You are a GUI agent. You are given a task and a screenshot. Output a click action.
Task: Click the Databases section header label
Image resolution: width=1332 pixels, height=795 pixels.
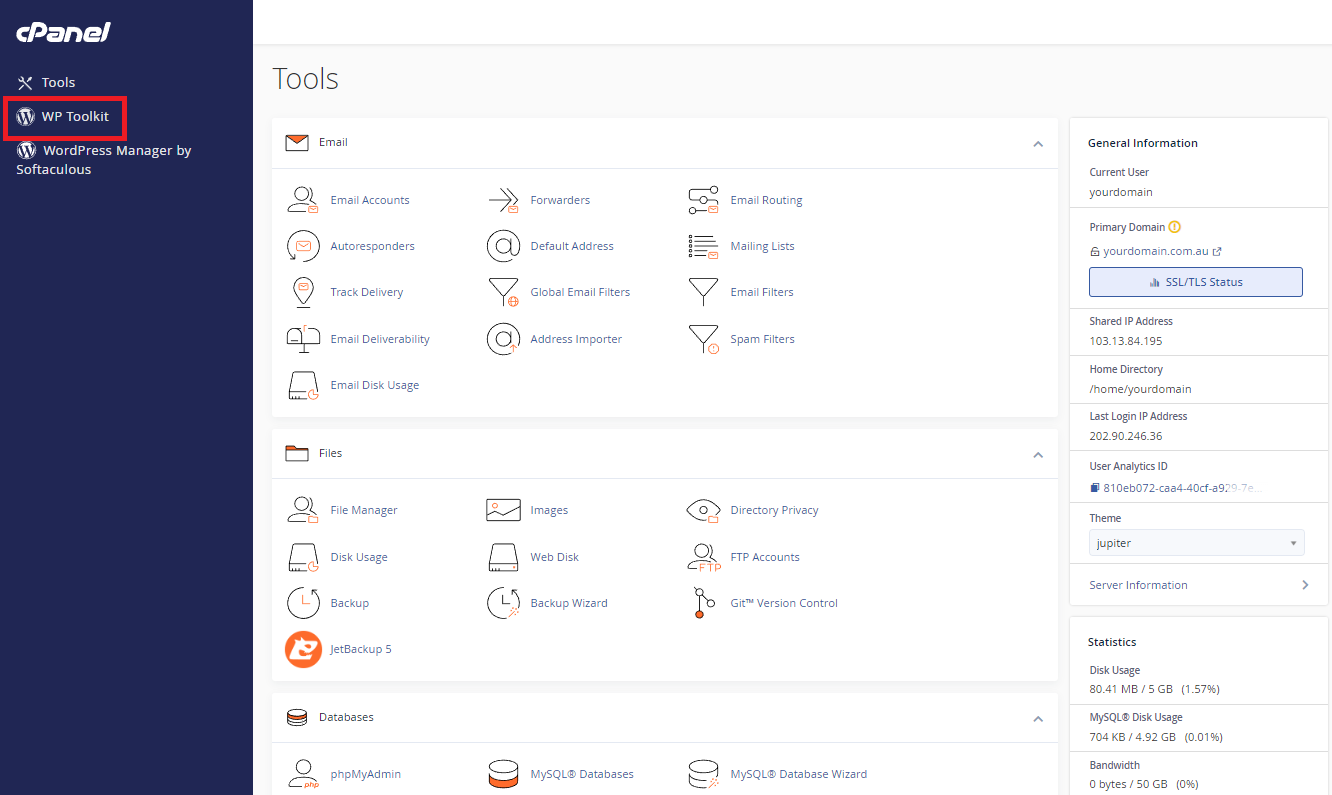coord(346,717)
